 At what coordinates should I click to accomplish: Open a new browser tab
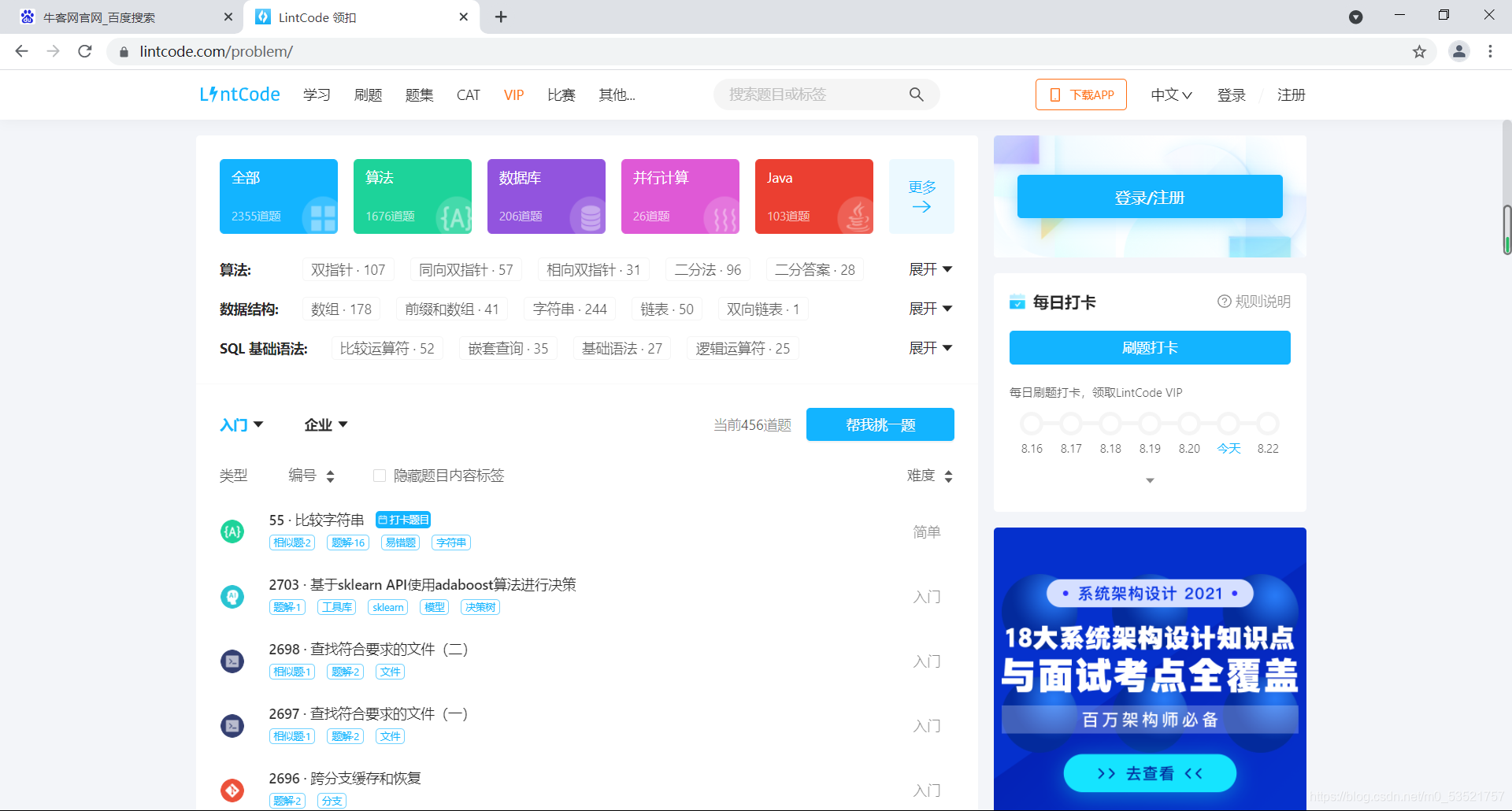pyautogui.click(x=501, y=17)
